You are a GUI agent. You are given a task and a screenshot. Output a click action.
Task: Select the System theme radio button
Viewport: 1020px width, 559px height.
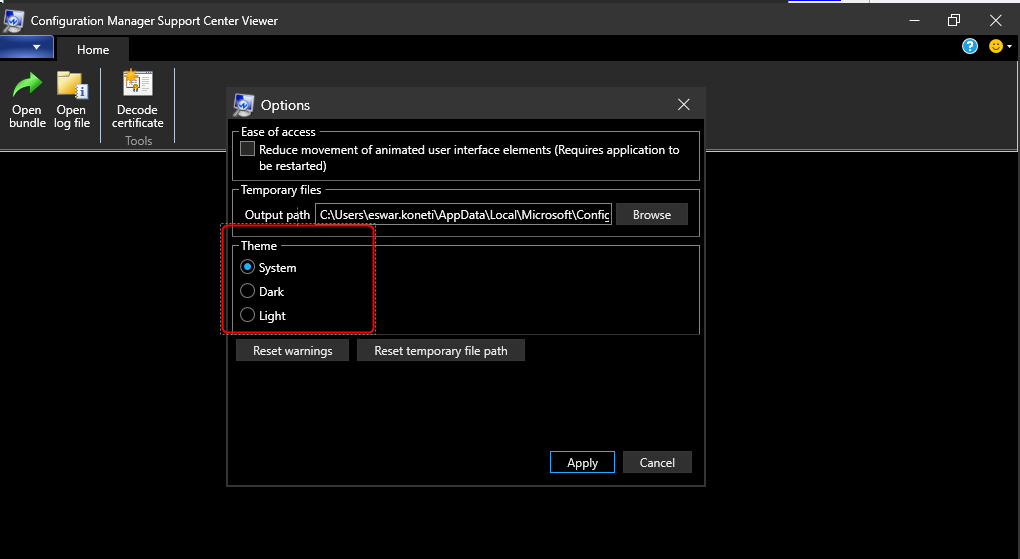coord(248,268)
